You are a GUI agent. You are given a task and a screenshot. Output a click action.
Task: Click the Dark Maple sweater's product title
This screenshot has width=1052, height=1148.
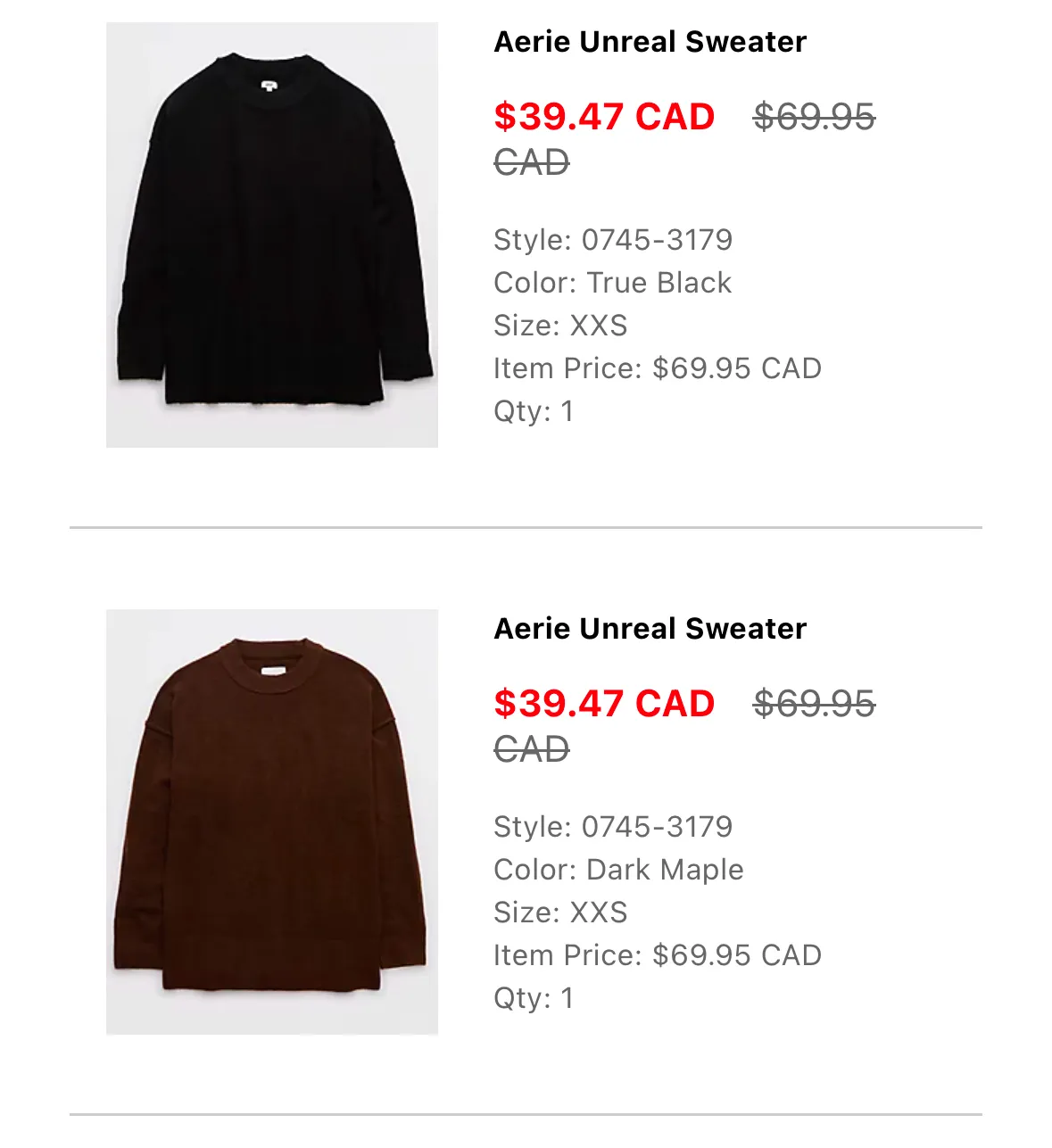coord(650,629)
